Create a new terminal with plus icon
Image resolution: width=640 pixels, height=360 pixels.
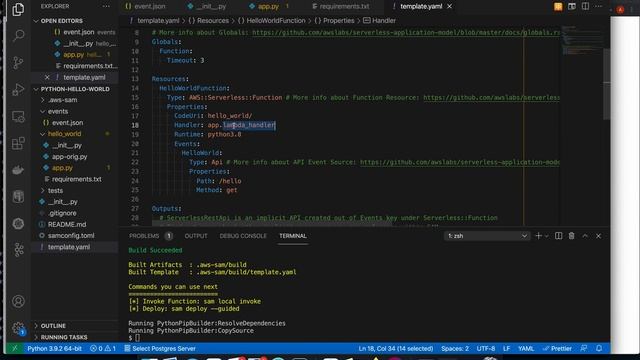[x=538, y=236]
